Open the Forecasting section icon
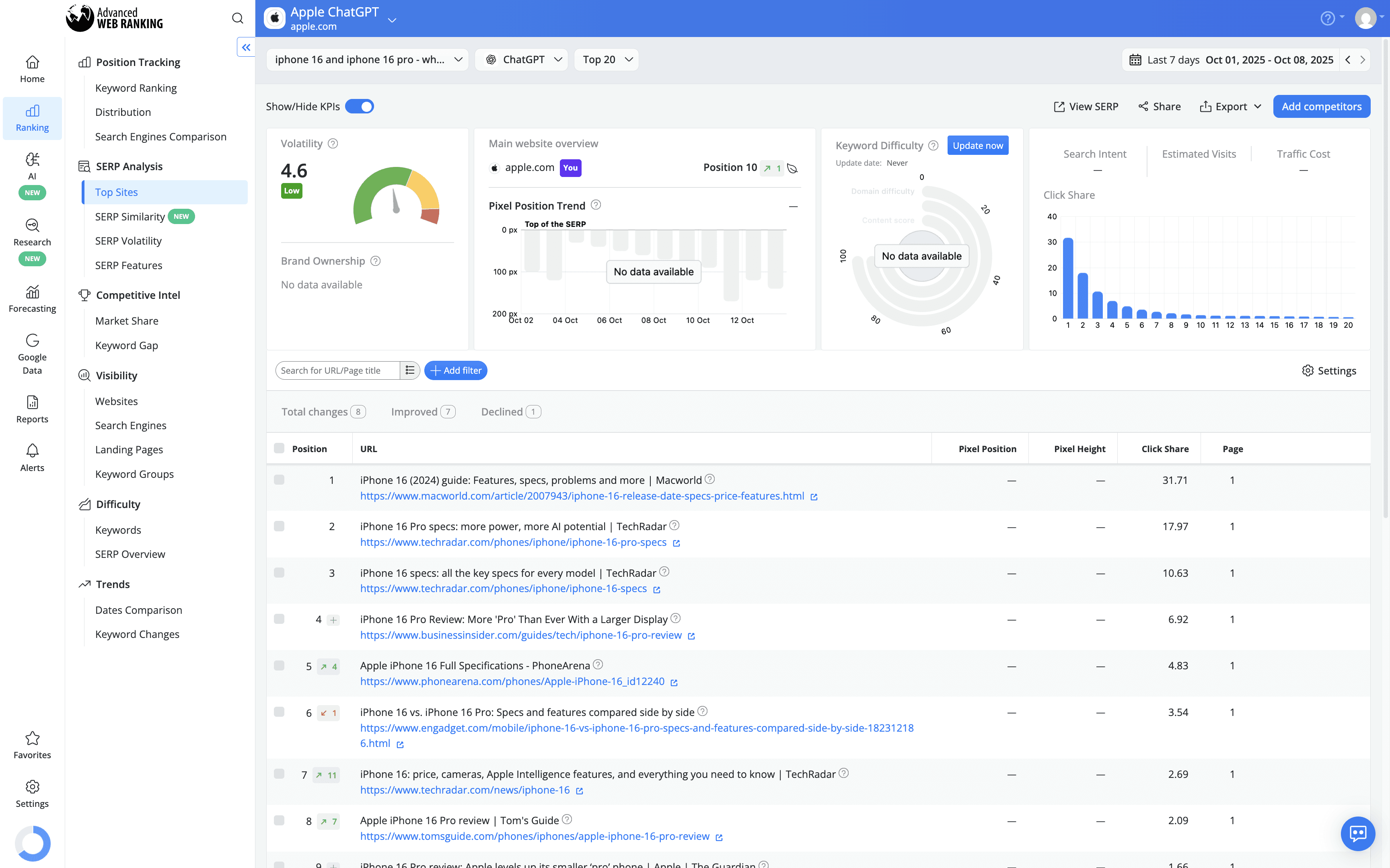1390x868 pixels. [32, 292]
